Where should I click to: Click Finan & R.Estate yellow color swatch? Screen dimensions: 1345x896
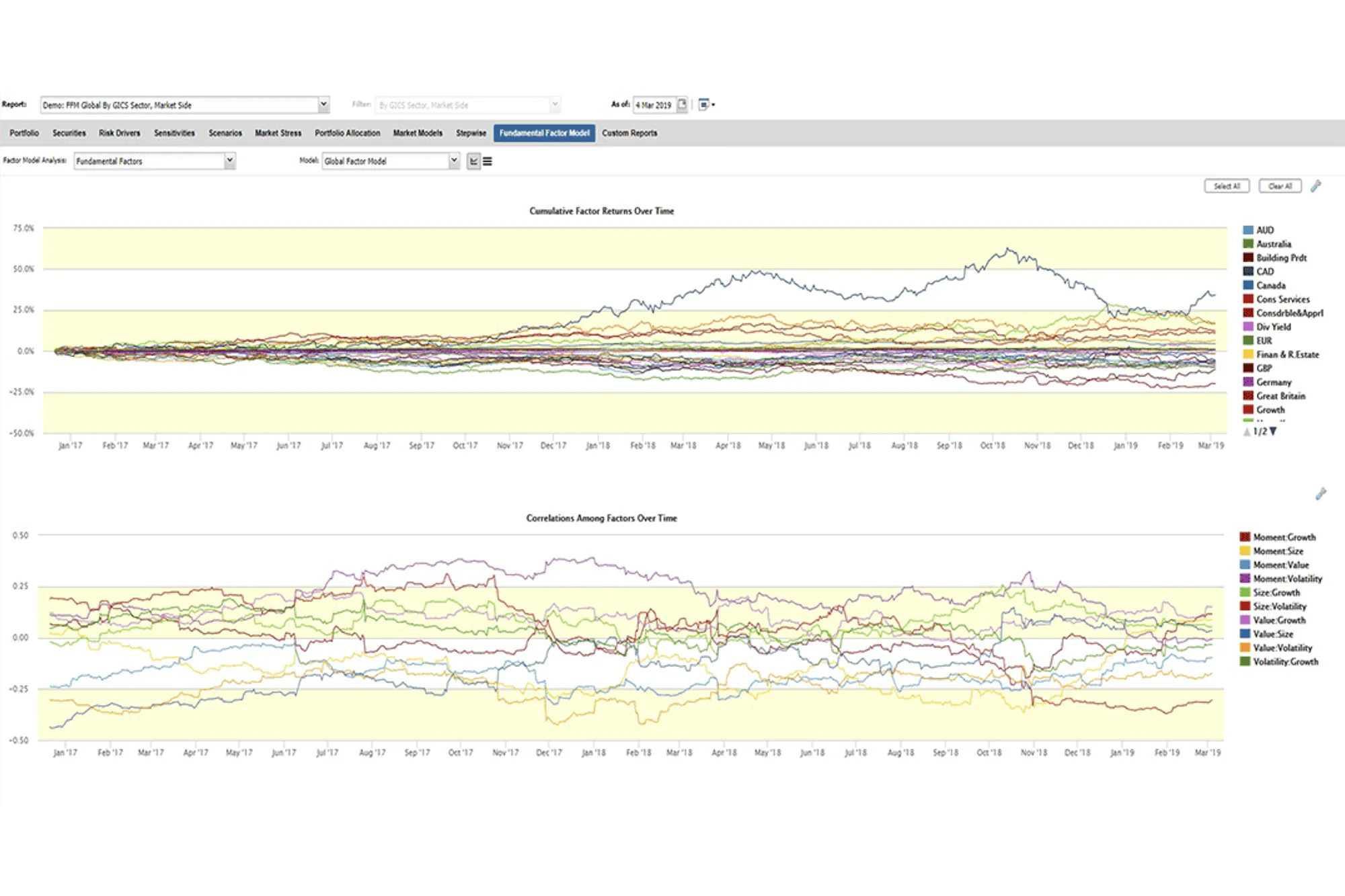pyautogui.click(x=1248, y=354)
